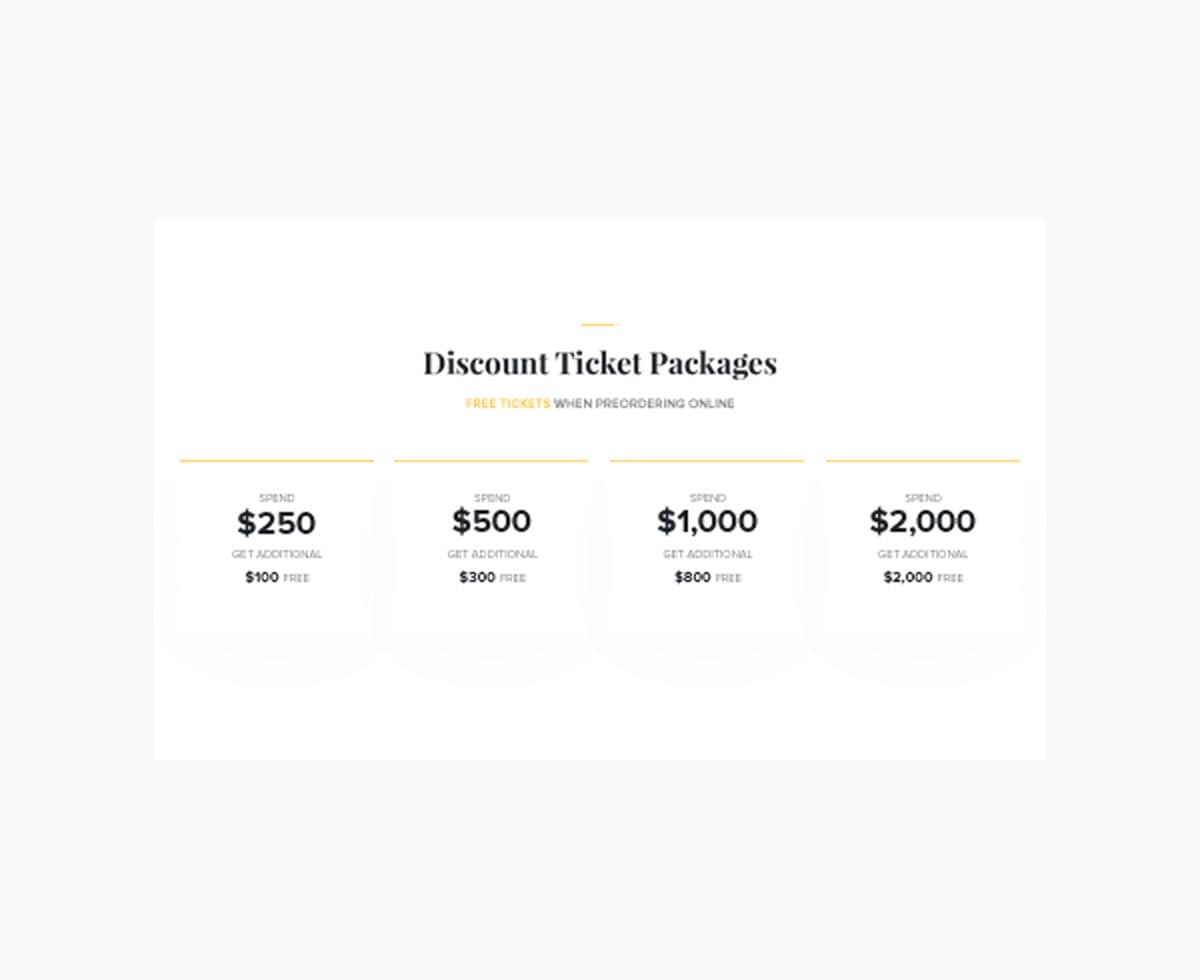Click the SPEND label above $500
The width and height of the screenshot is (1200, 980).
point(492,498)
